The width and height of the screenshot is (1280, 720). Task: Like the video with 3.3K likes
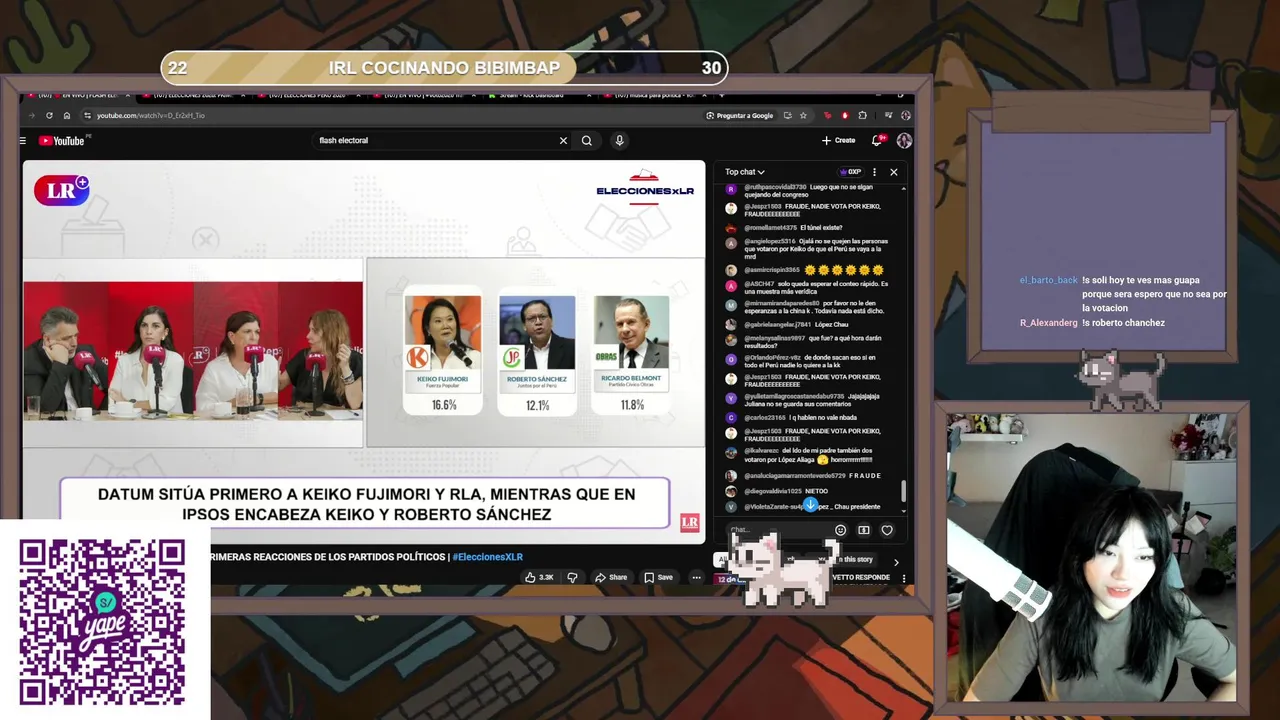click(539, 577)
